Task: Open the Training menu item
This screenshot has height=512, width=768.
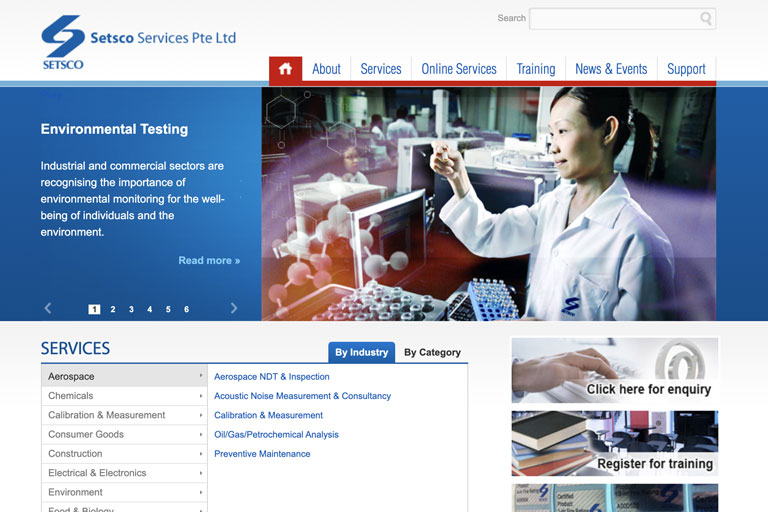Action: click(535, 69)
